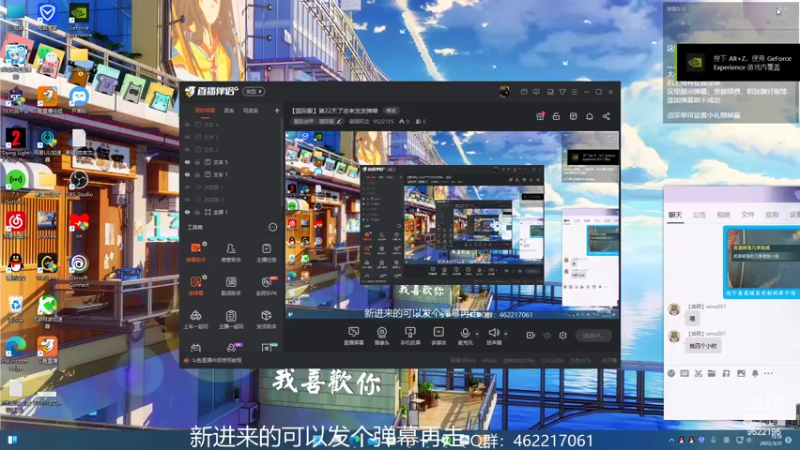Open the funnel filter icon in title bar

point(562,92)
